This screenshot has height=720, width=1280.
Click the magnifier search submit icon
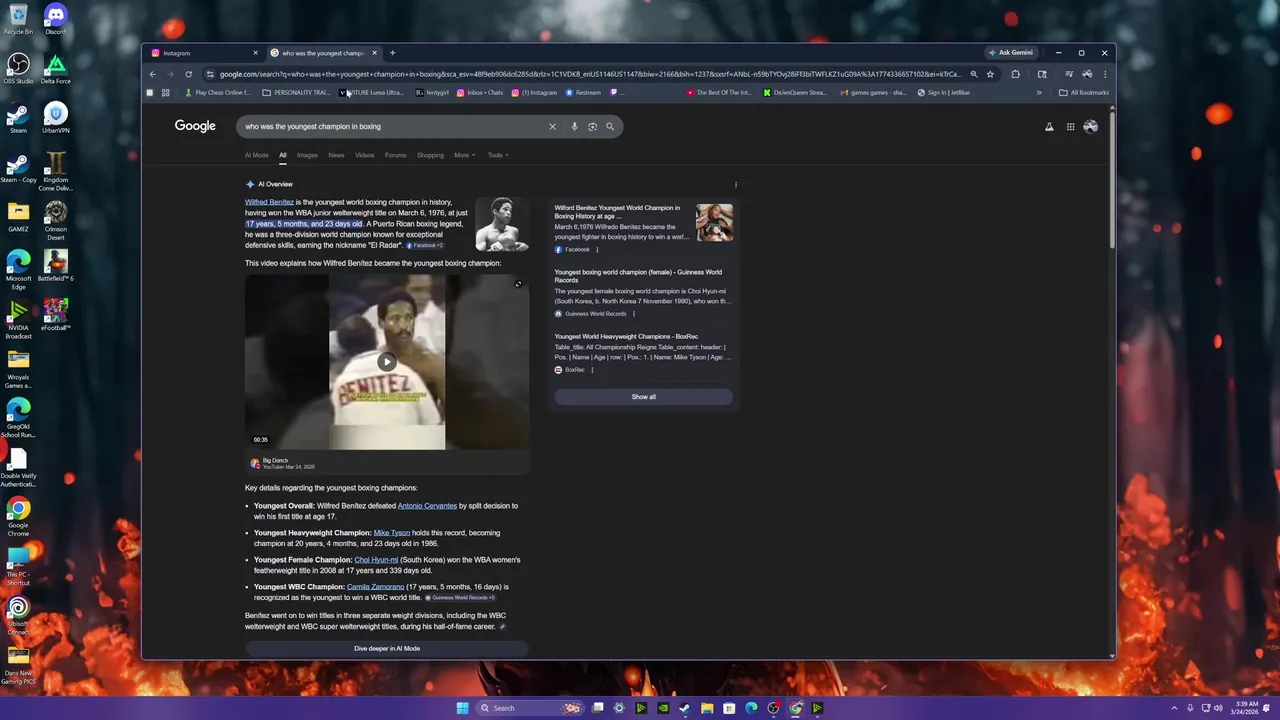coord(610,126)
